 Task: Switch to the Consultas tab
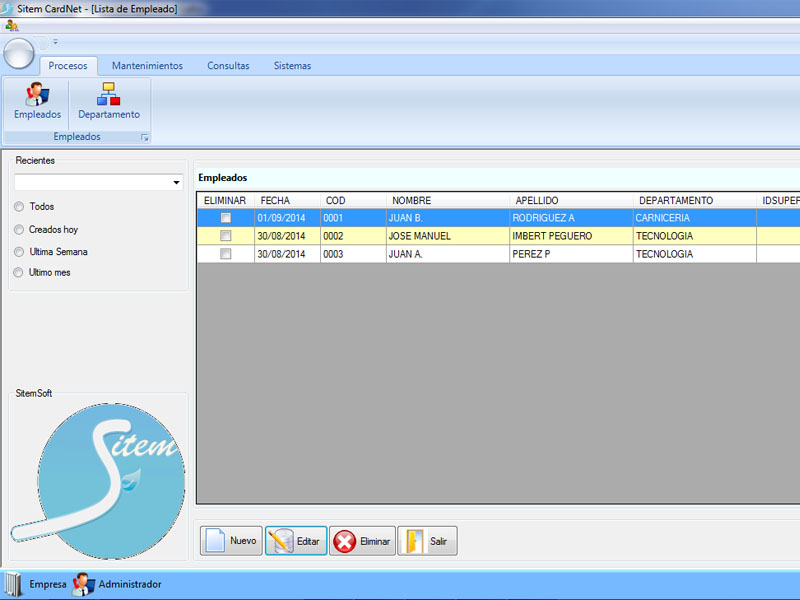(228, 66)
